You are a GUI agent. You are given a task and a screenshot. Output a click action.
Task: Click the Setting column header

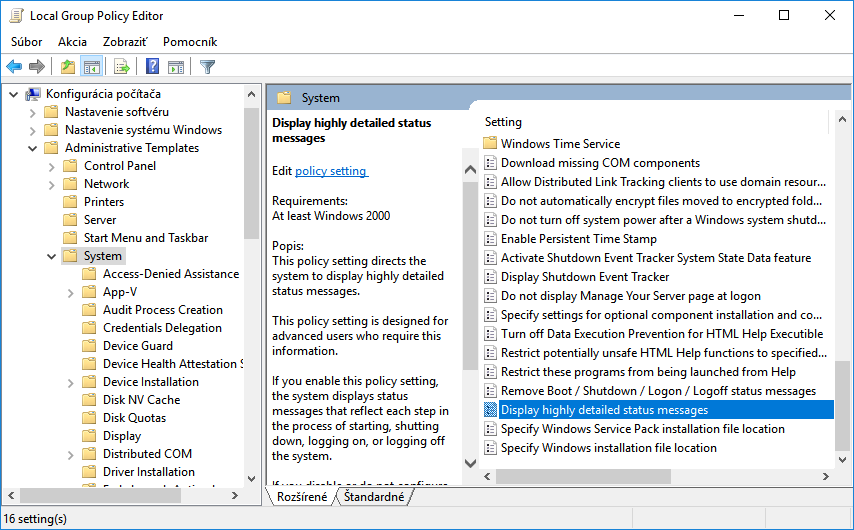coord(503,122)
